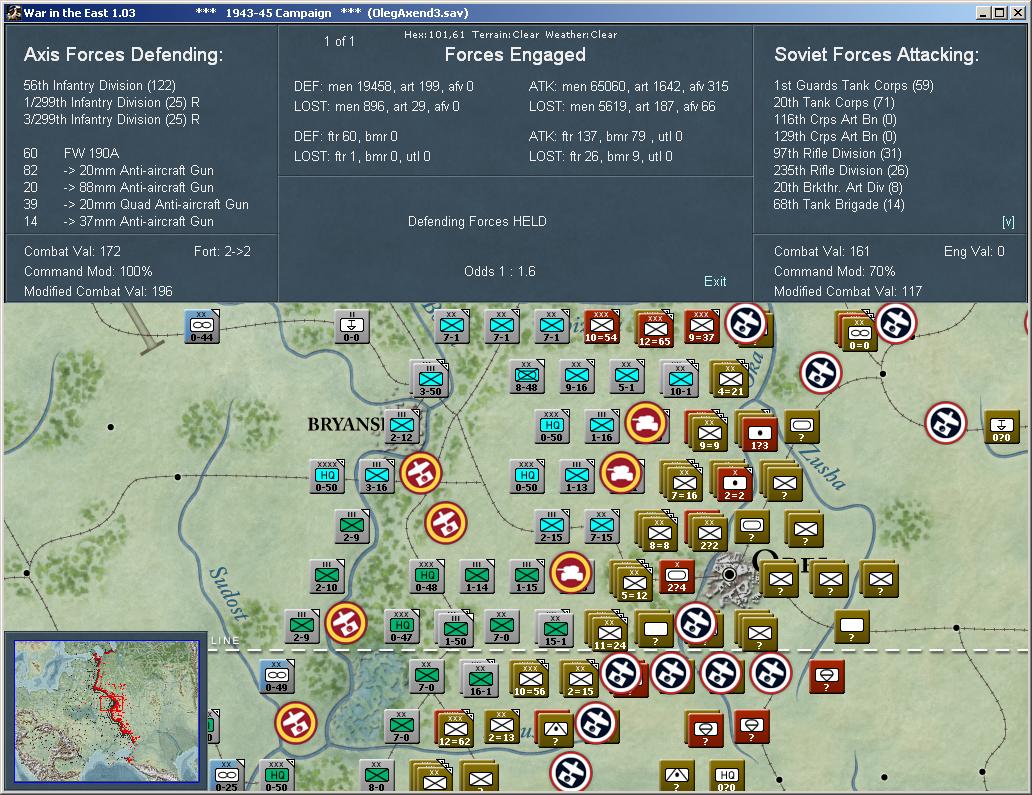Select the Soviet 10=54 unit counter

tap(601, 326)
